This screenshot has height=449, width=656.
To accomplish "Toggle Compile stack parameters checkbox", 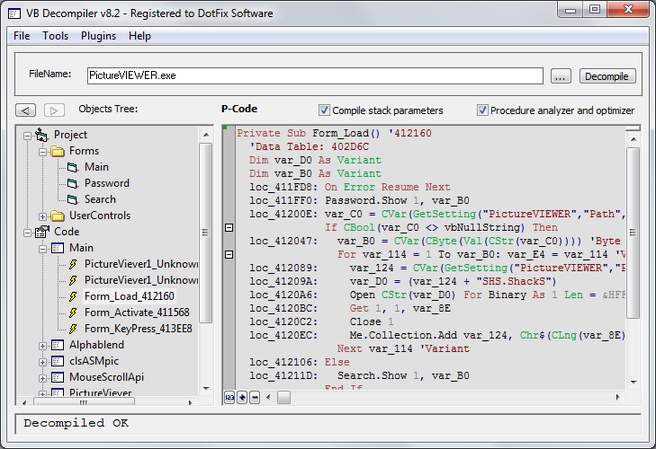I will pyautogui.click(x=324, y=110).
